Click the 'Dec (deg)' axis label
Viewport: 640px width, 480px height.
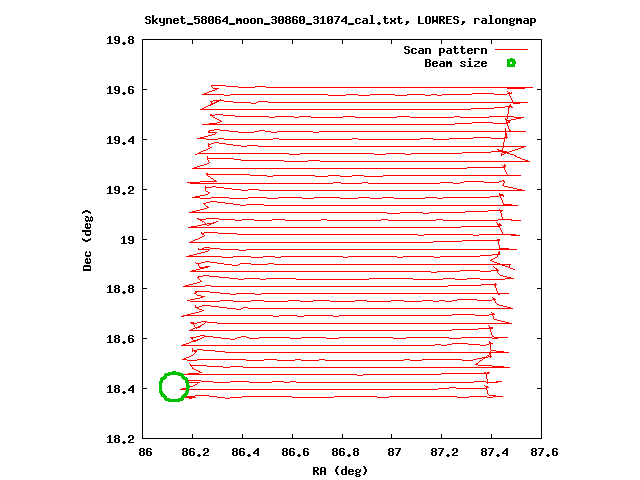tap(87, 240)
